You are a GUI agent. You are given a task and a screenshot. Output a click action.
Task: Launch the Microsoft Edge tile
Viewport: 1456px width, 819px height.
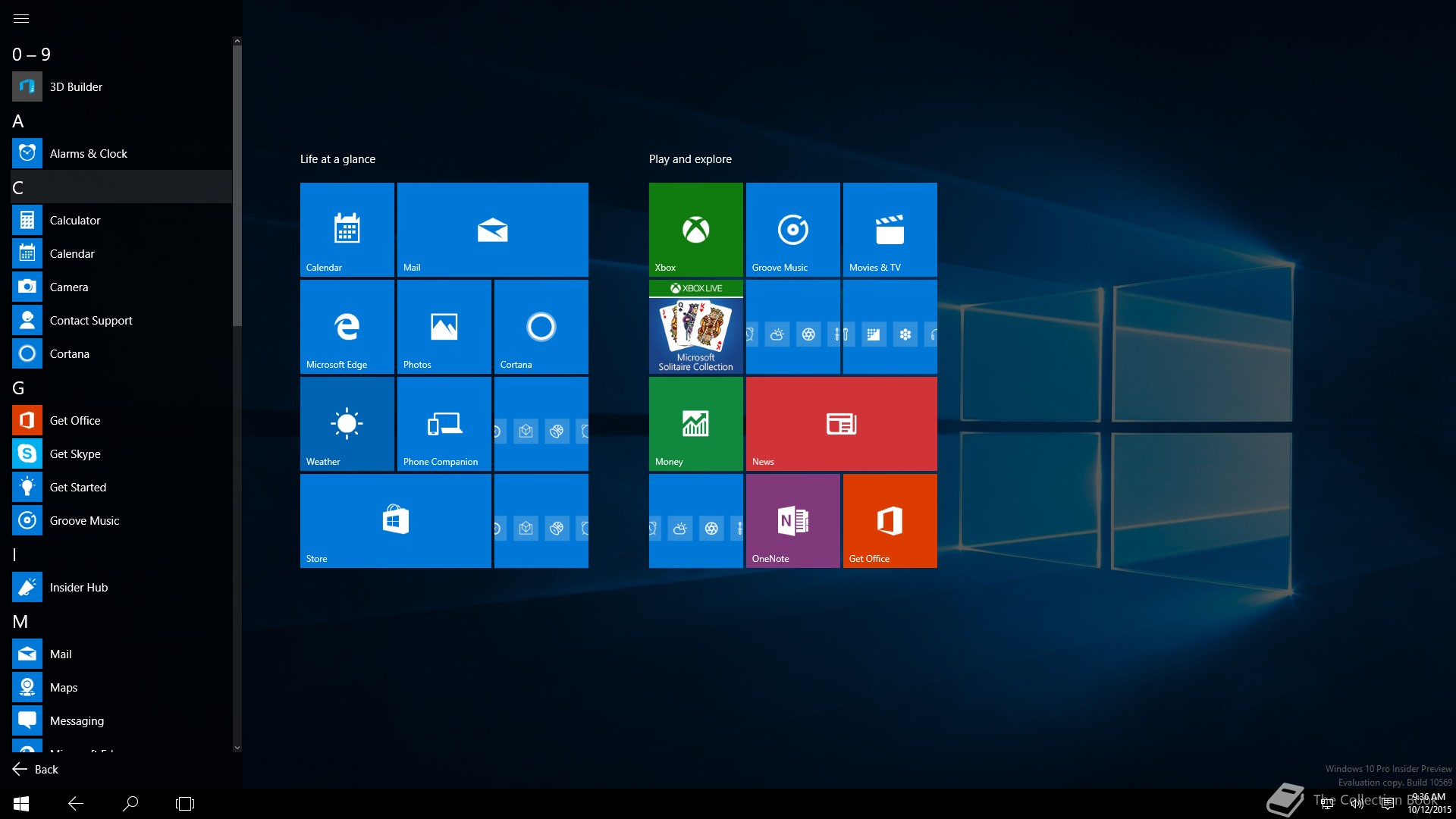point(347,326)
